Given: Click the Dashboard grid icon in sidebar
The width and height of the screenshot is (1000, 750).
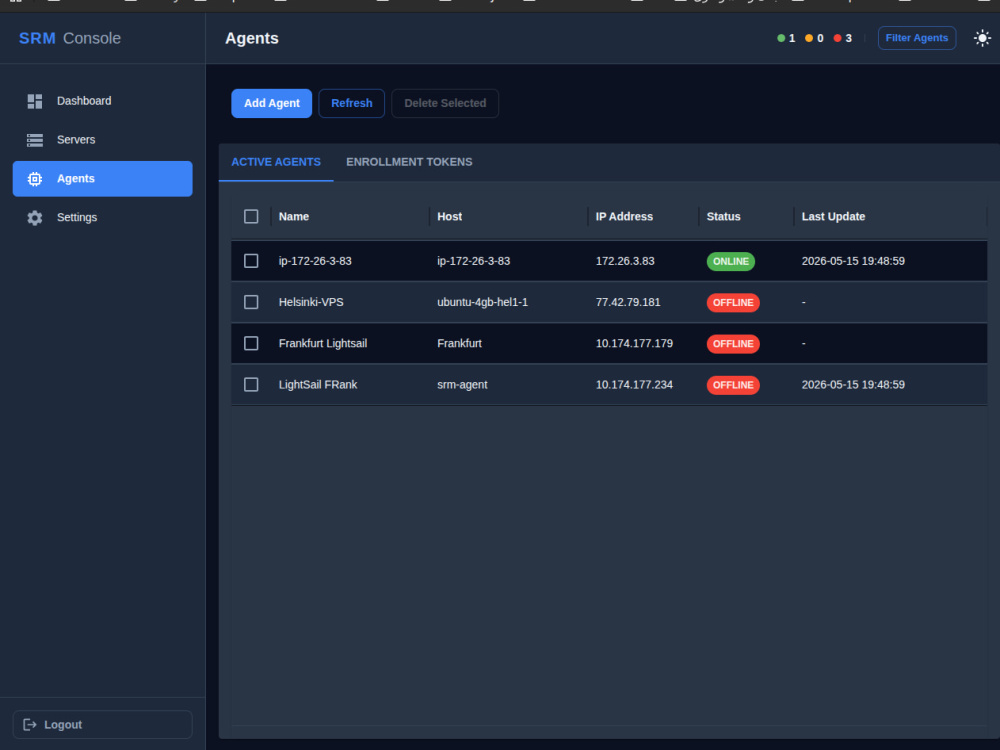Looking at the screenshot, I should pyautogui.click(x=34, y=101).
